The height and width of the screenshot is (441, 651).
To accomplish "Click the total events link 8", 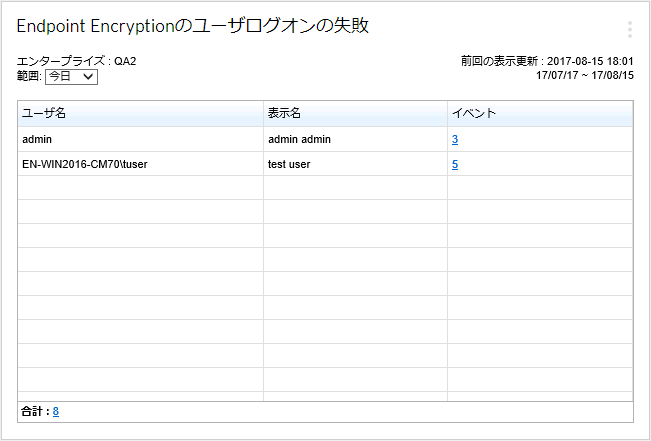I will click(56, 411).
